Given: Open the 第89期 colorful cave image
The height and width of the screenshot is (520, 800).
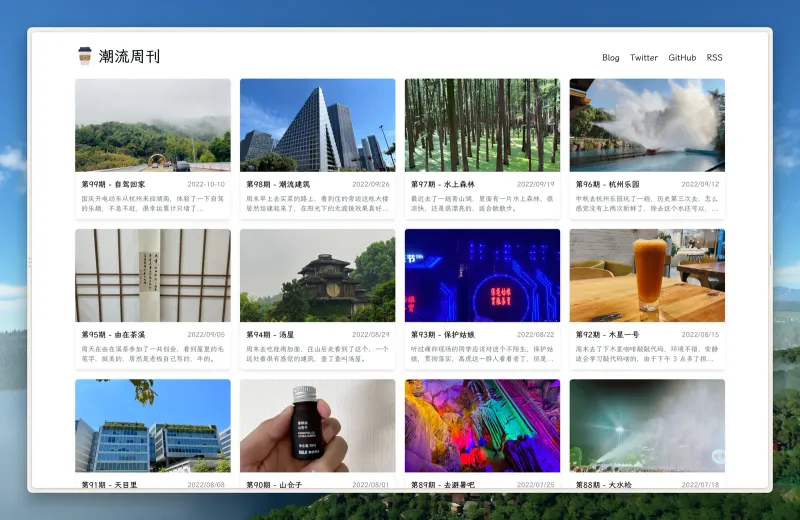Looking at the screenshot, I should (x=482, y=425).
